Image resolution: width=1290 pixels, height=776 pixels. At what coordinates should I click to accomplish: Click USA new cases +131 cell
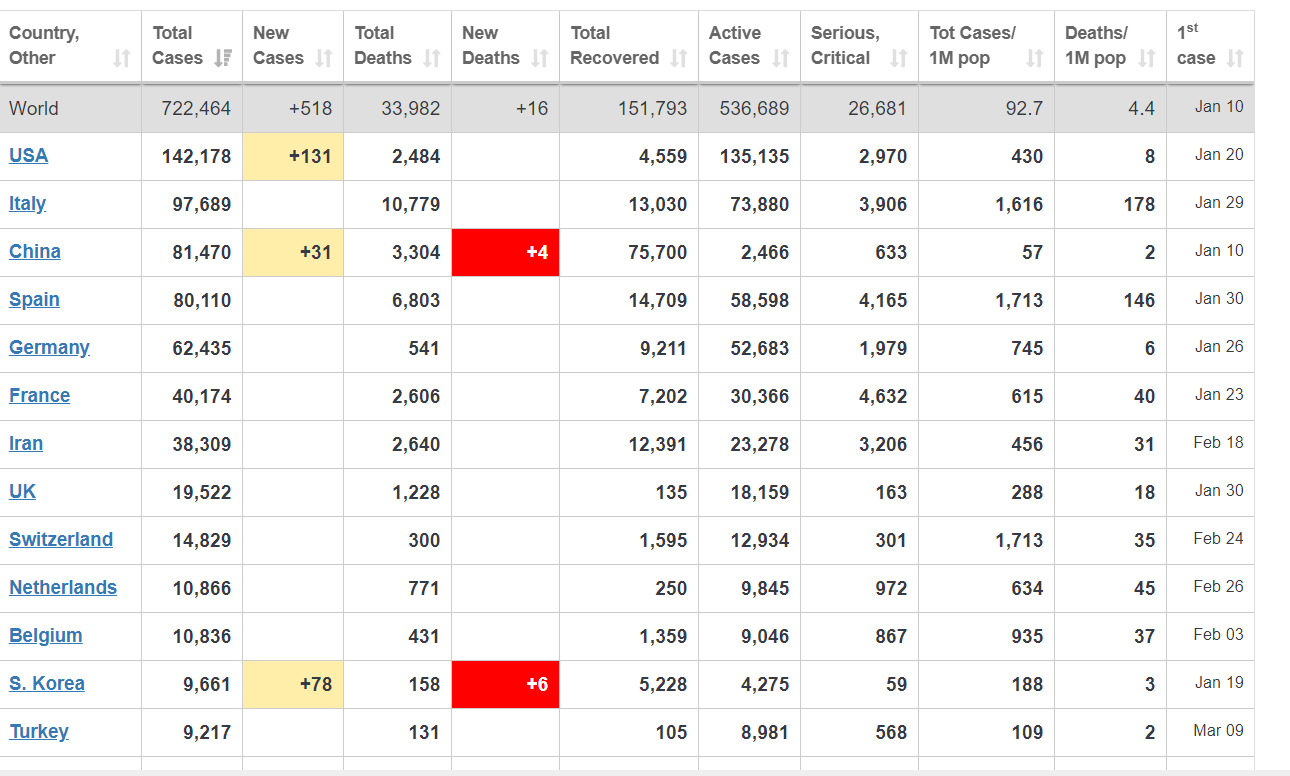pos(293,157)
